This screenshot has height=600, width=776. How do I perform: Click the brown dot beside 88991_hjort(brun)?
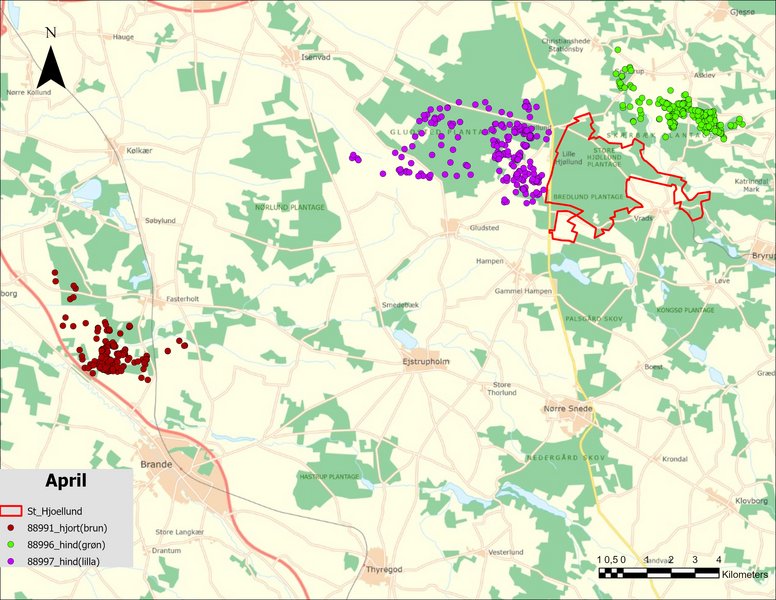pyautogui.click(x=14, y=528)
